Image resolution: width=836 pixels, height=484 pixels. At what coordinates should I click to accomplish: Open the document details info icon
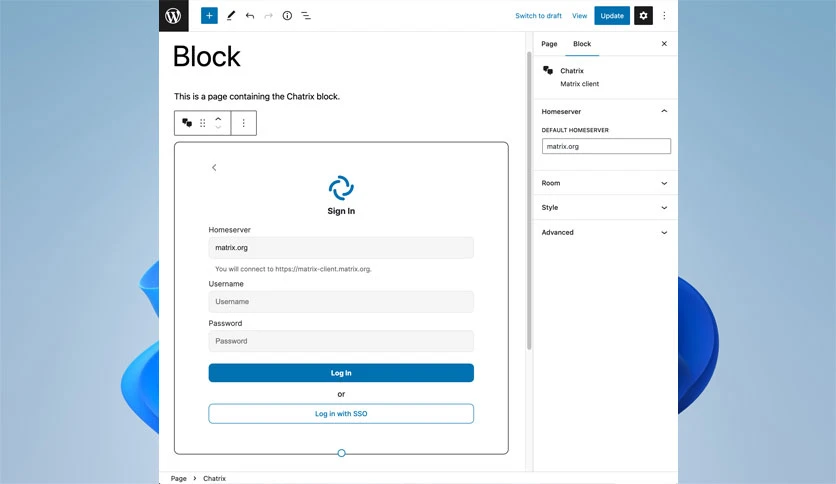click(x=287, y=15)
